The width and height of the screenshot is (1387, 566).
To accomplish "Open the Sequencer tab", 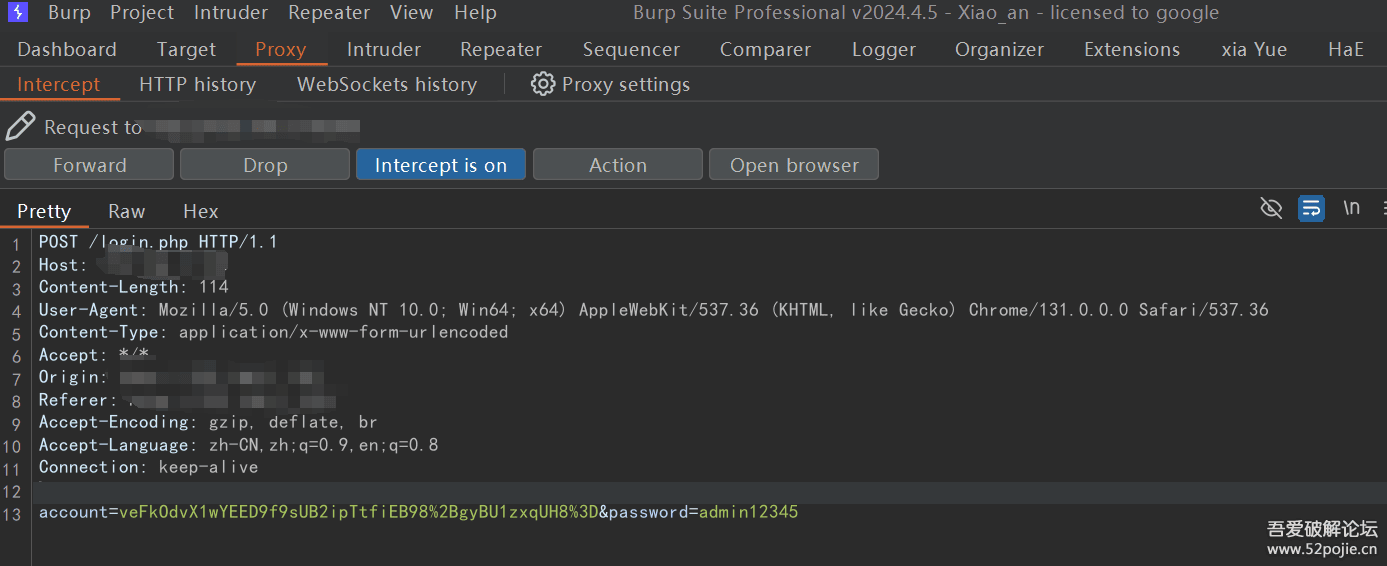I will pos(631,49).
